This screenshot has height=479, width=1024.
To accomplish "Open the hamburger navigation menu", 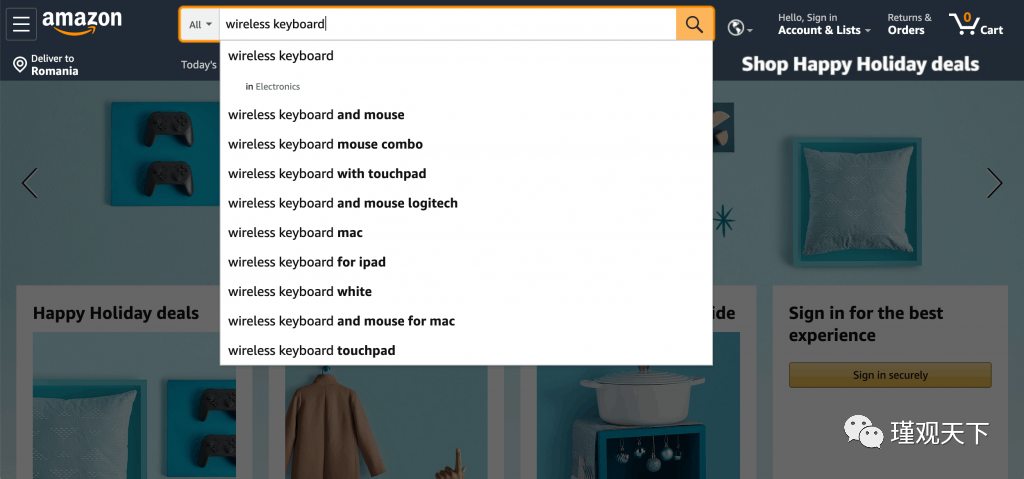I will click(22, 24).
